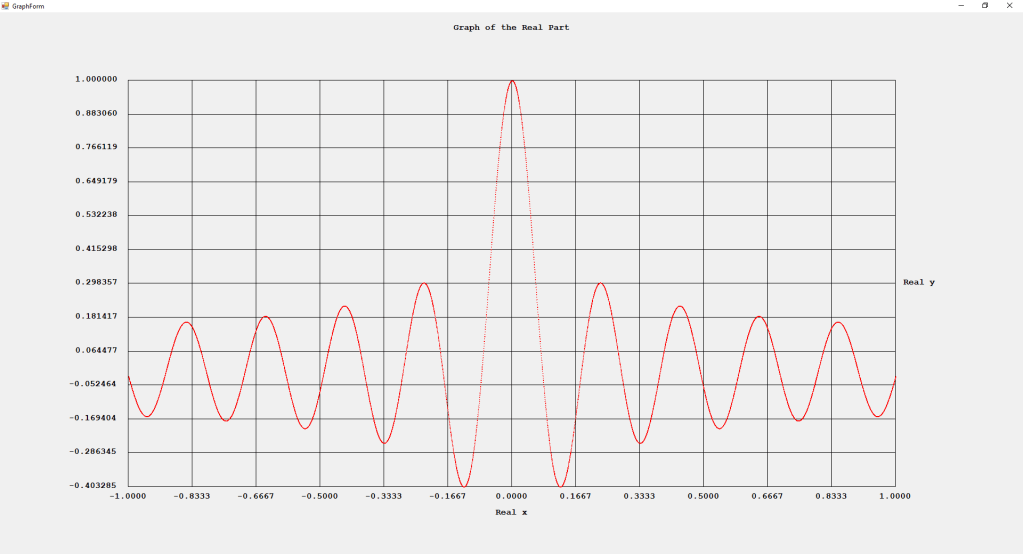Click the 0.8333 x-axis tick label
This screenshot has height=554, width=1023.
(830, 496)
